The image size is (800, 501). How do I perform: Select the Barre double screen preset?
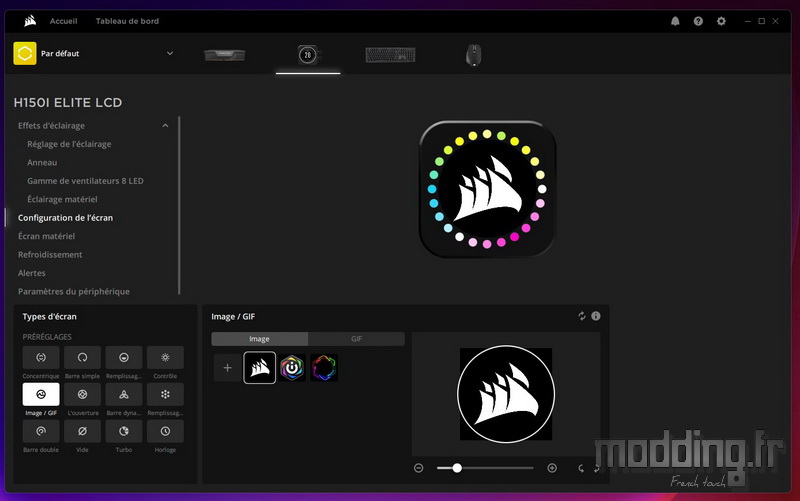coord(41,431)
